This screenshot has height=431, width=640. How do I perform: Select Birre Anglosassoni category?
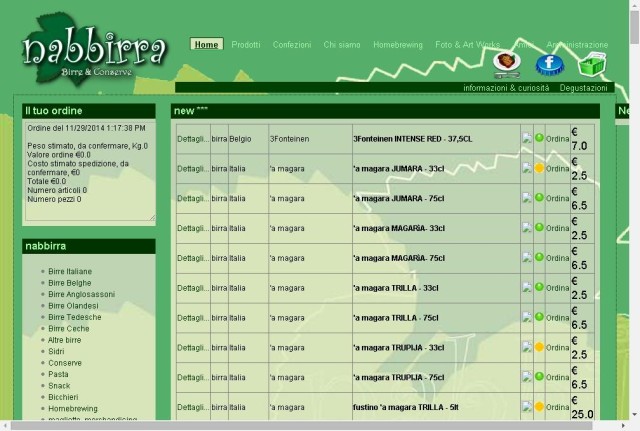tap(82, 294)
